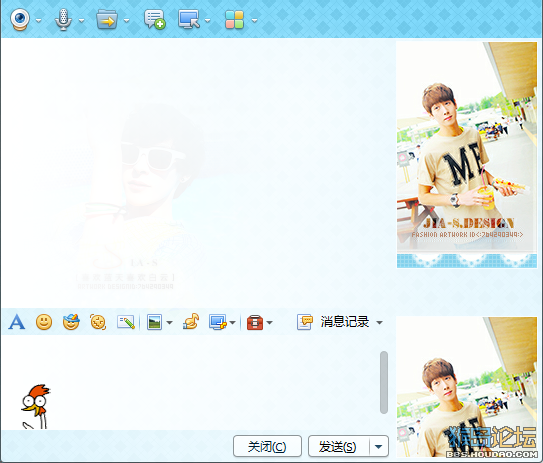Open message history icon next to 消息记录
This screenshot has height=463, width=543.
305,322
